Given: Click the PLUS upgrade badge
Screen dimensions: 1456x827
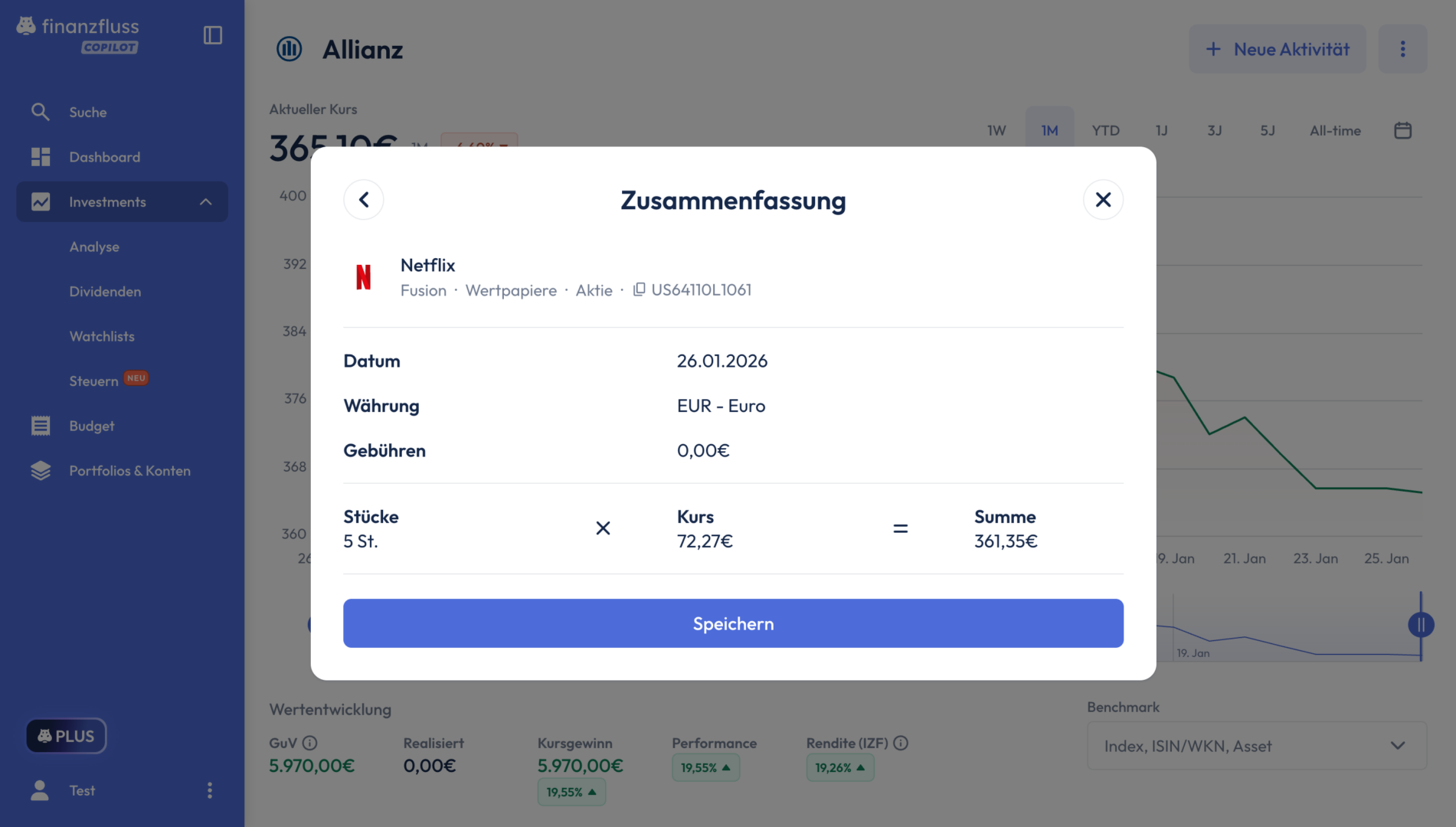Looking at the screenshot, I should pos(66,736).
